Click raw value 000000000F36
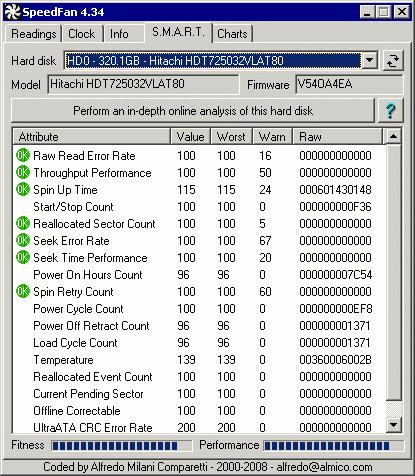 [335, 207]
